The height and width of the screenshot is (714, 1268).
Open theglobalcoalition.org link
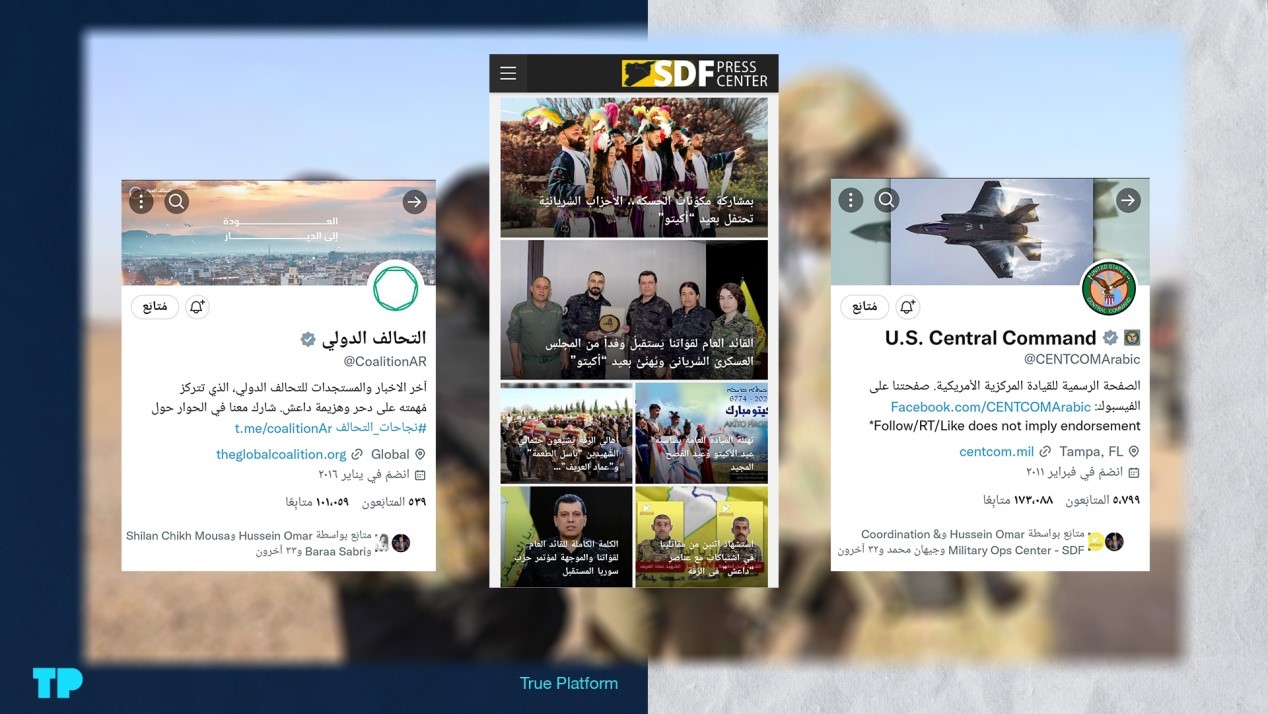[281, 454]
